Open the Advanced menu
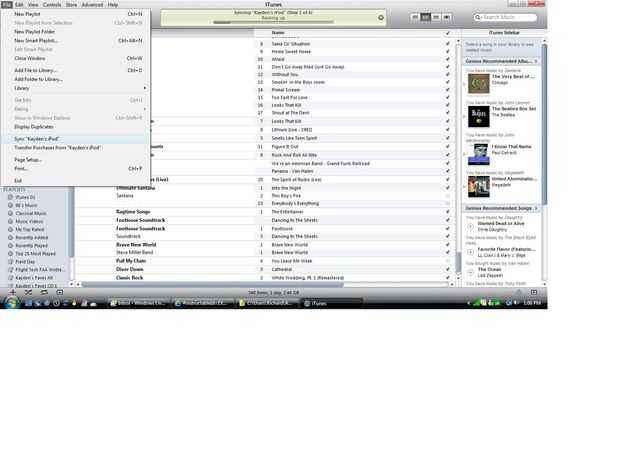Image resolution: width=620 pixels, height=465 pixels. click(x=92, y=5)
